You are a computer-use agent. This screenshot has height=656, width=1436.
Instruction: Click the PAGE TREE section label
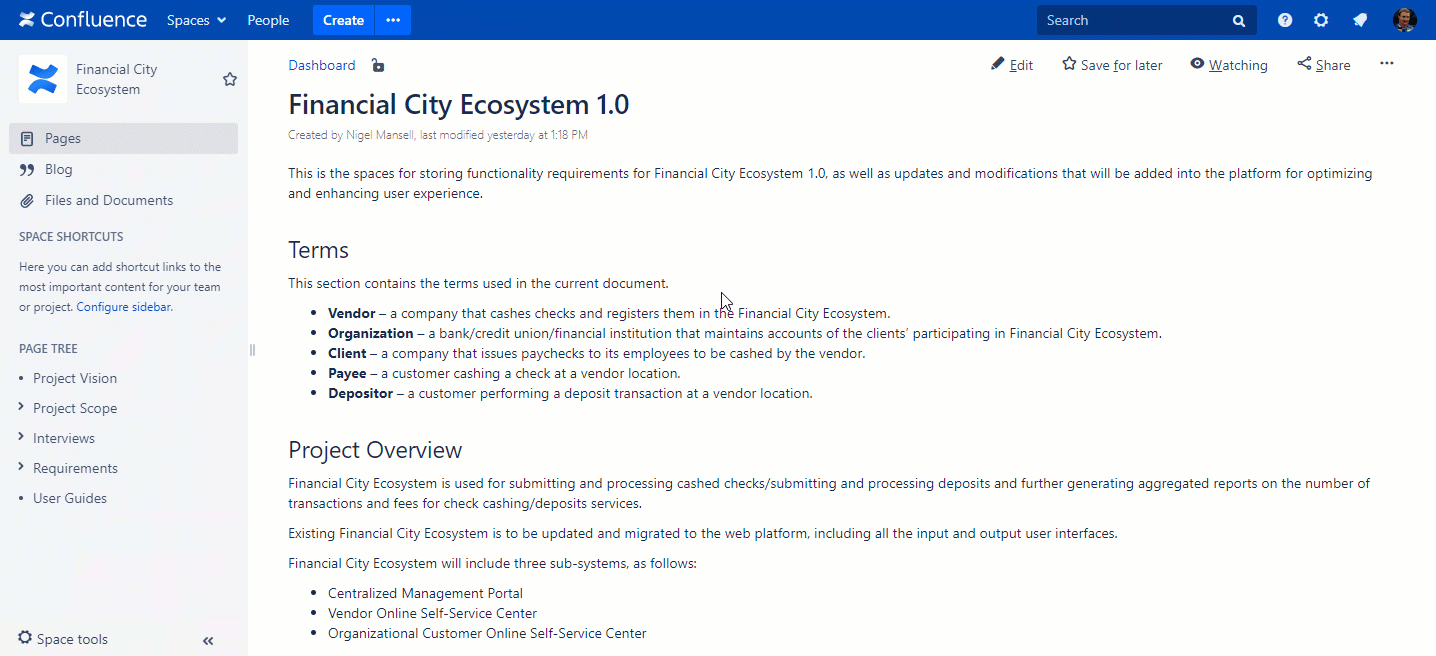(48, 349)
